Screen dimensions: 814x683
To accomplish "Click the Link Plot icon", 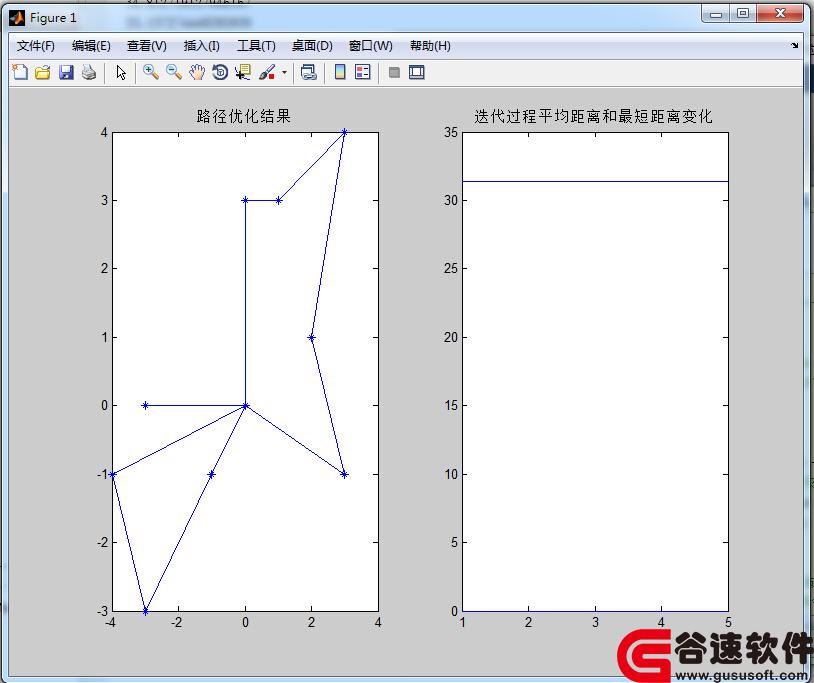I will 309,72.
